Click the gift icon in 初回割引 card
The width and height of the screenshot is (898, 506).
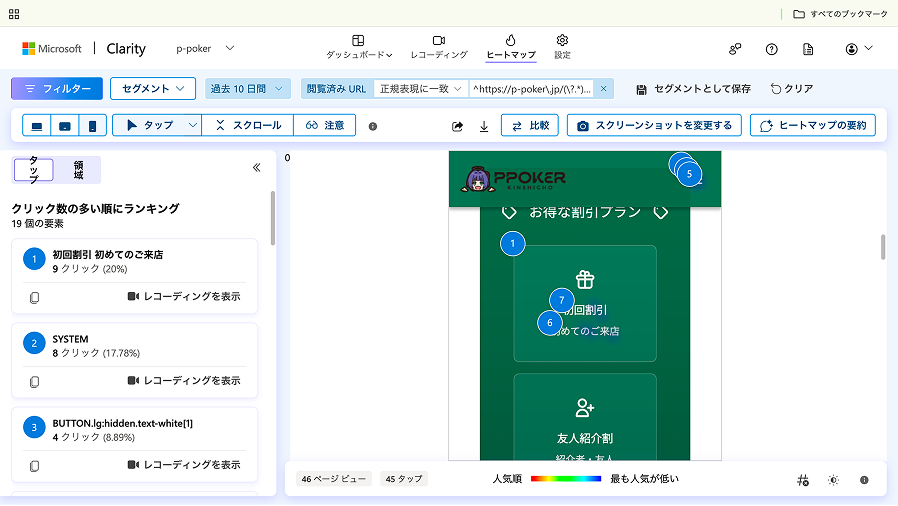point(585,280)
